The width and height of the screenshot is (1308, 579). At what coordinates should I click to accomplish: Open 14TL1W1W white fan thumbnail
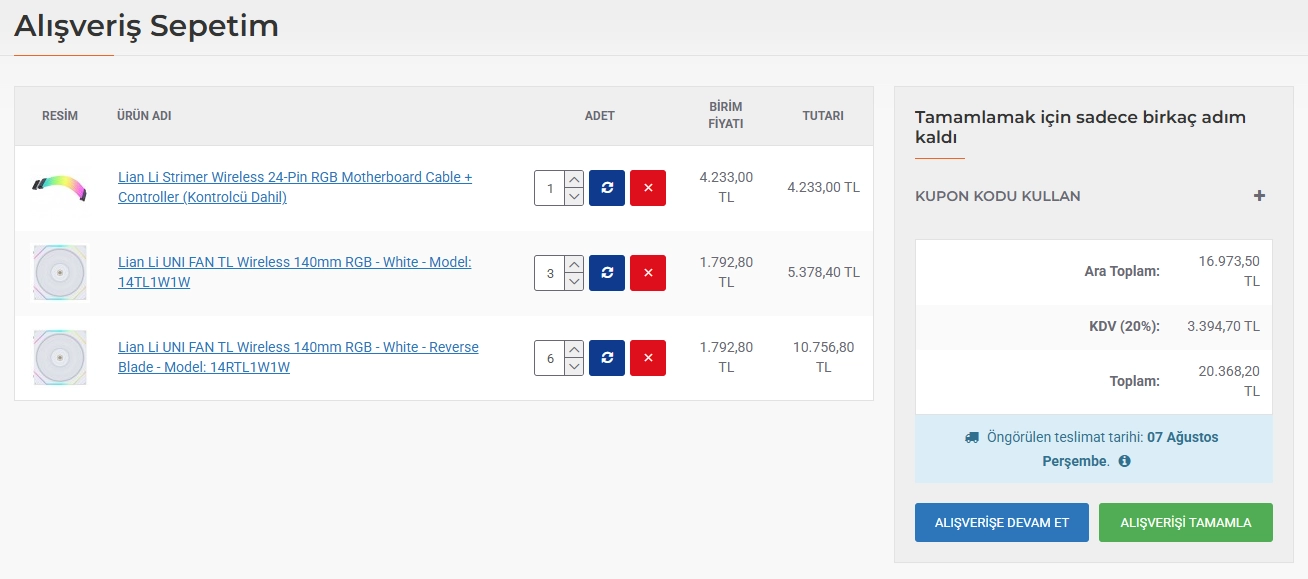(x=60, y=272)
